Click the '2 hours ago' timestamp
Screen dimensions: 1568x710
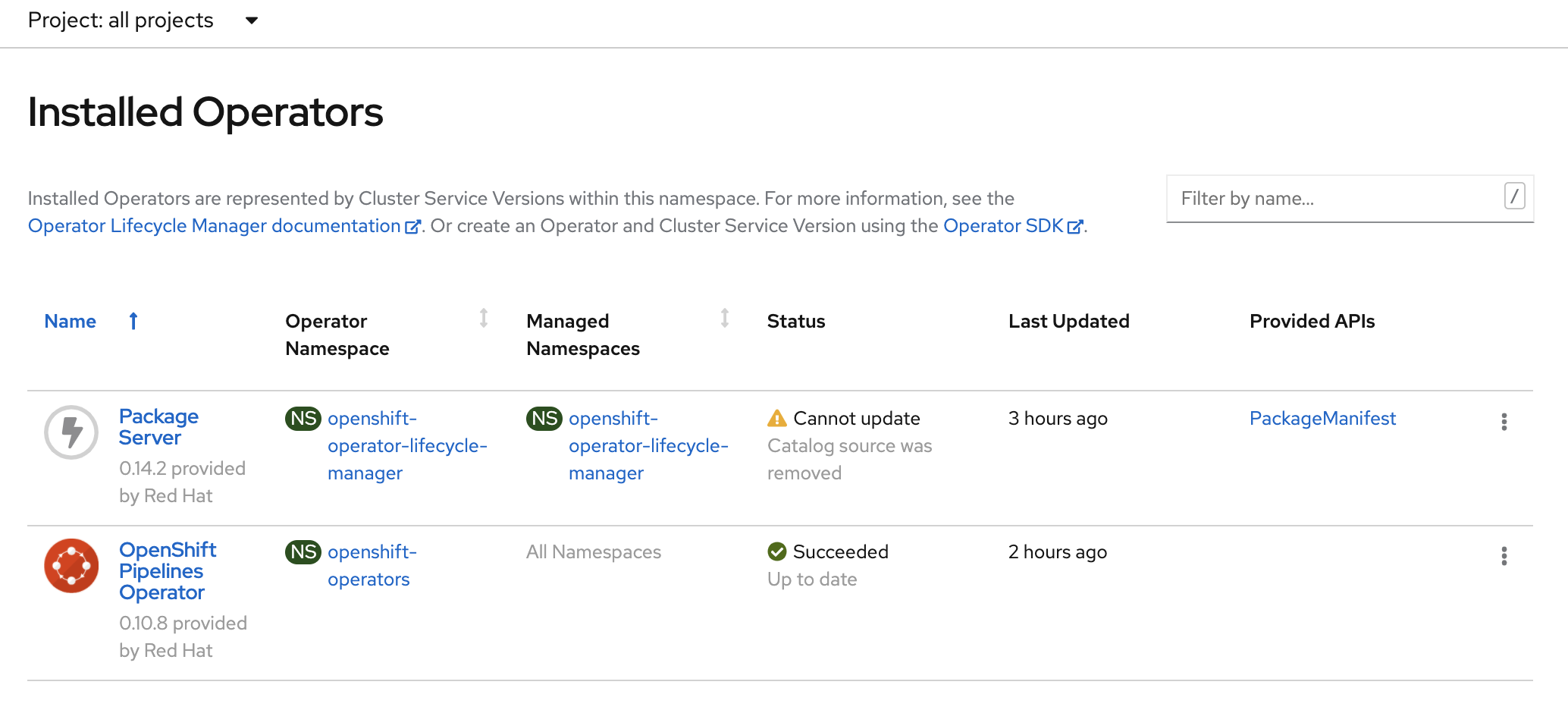tap(1058, 551)
